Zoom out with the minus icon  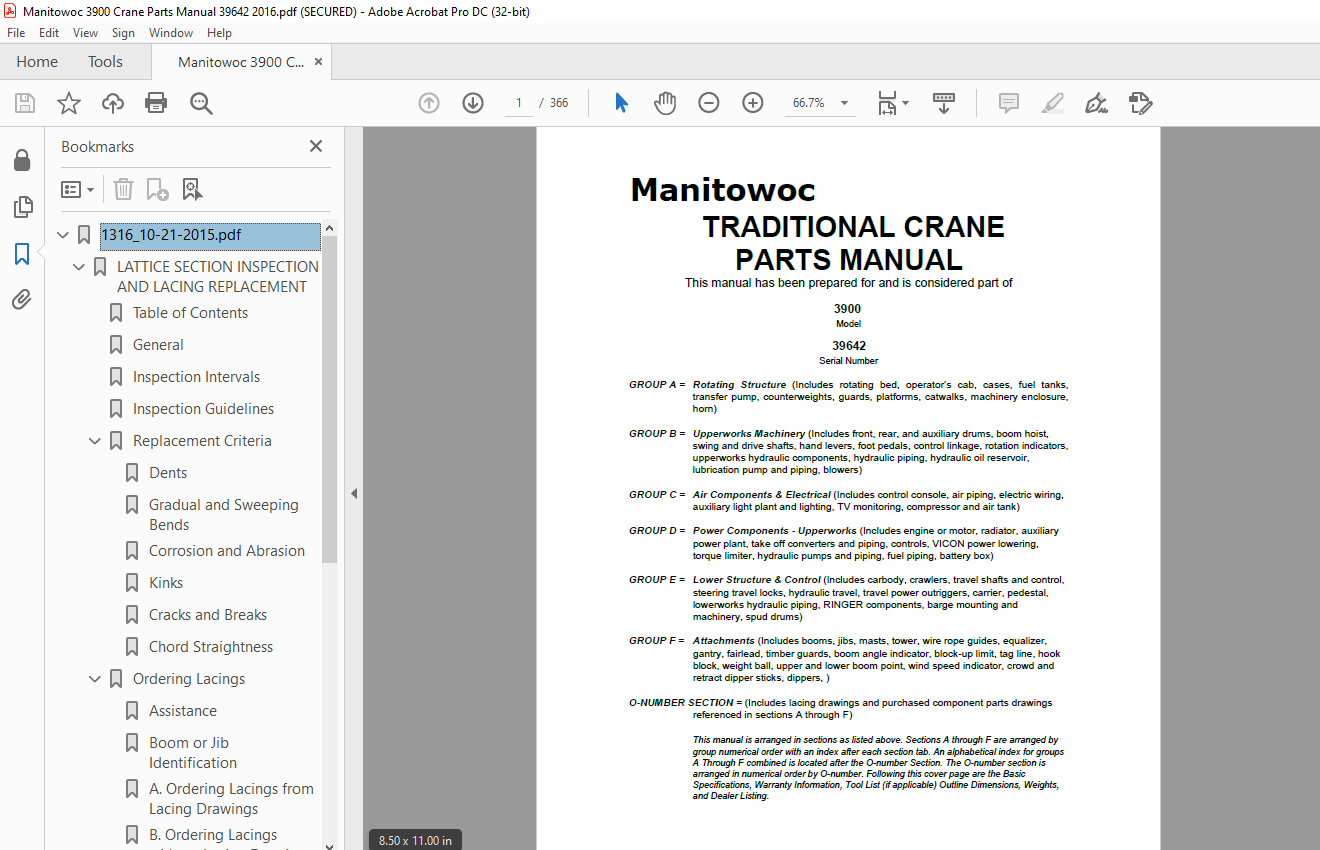[709, 103]
